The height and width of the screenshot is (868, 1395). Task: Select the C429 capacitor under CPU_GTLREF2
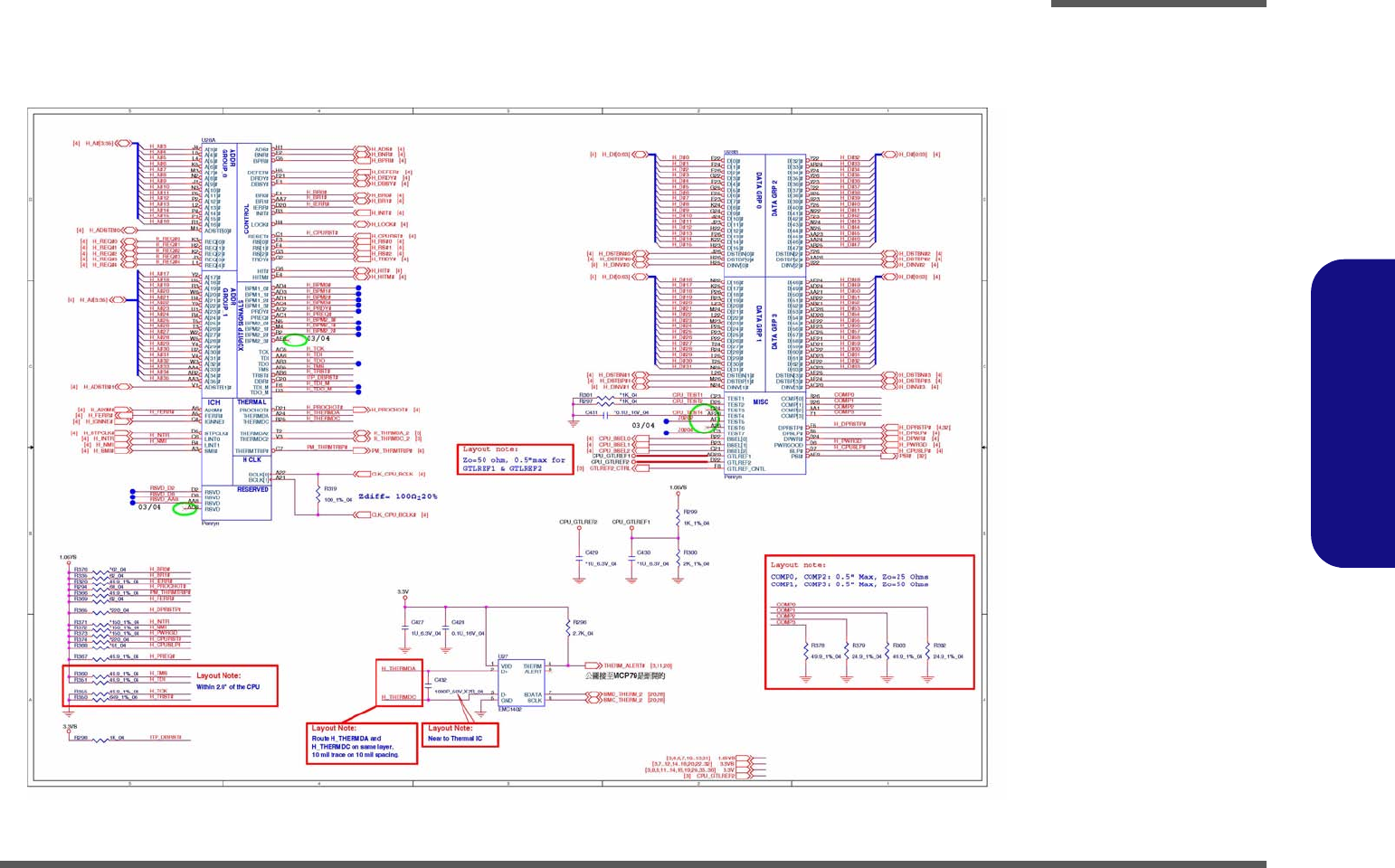[579, 558]
